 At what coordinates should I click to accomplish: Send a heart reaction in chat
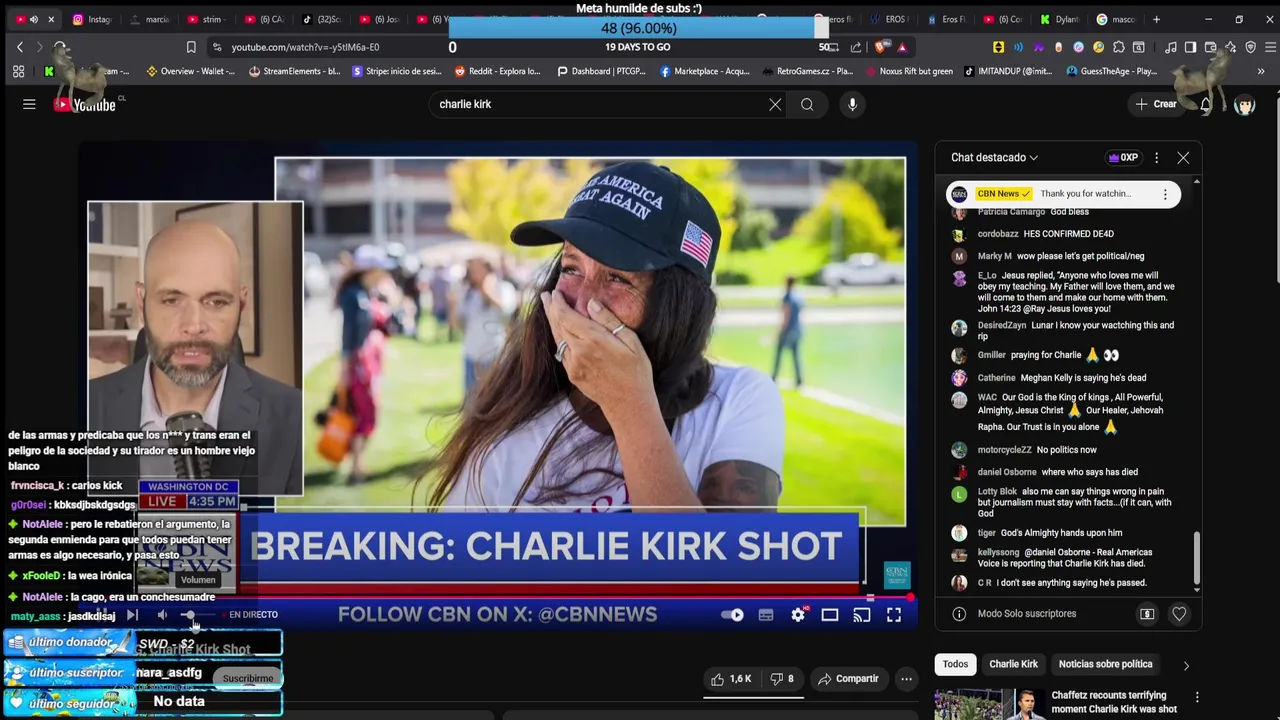(1179, 614)
